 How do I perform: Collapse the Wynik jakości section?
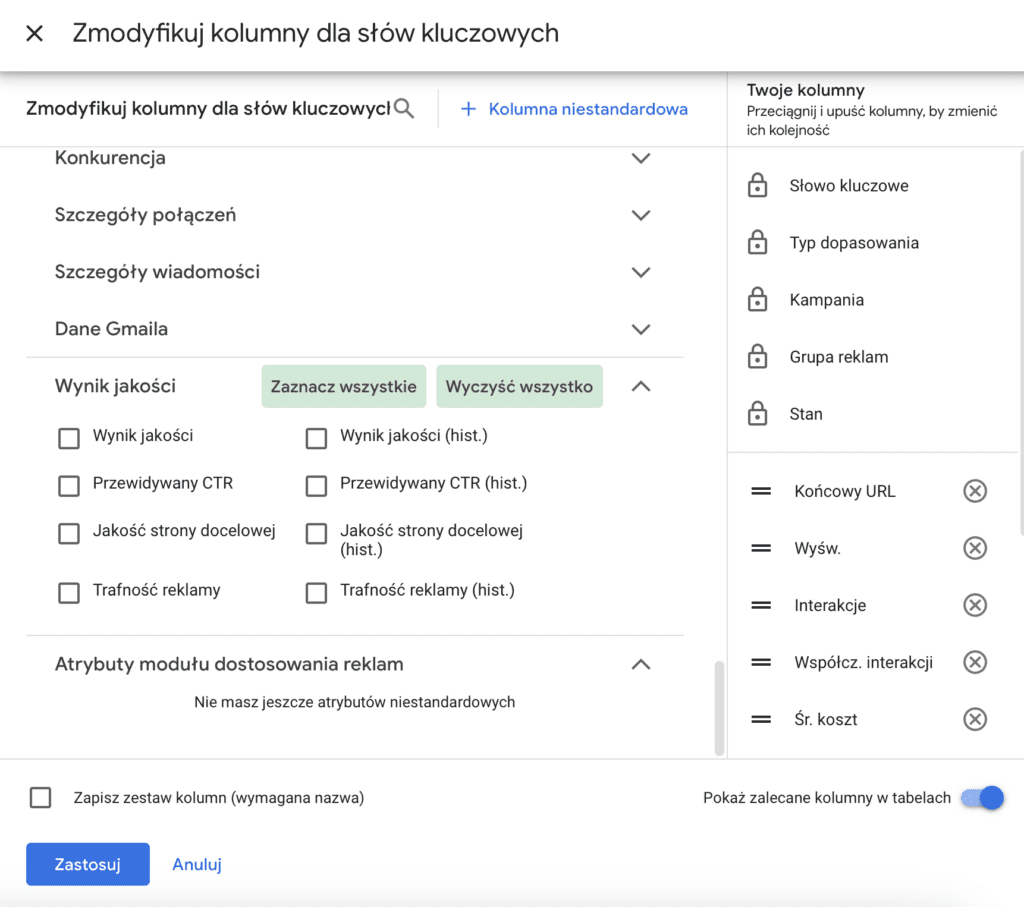coord(641,387)
